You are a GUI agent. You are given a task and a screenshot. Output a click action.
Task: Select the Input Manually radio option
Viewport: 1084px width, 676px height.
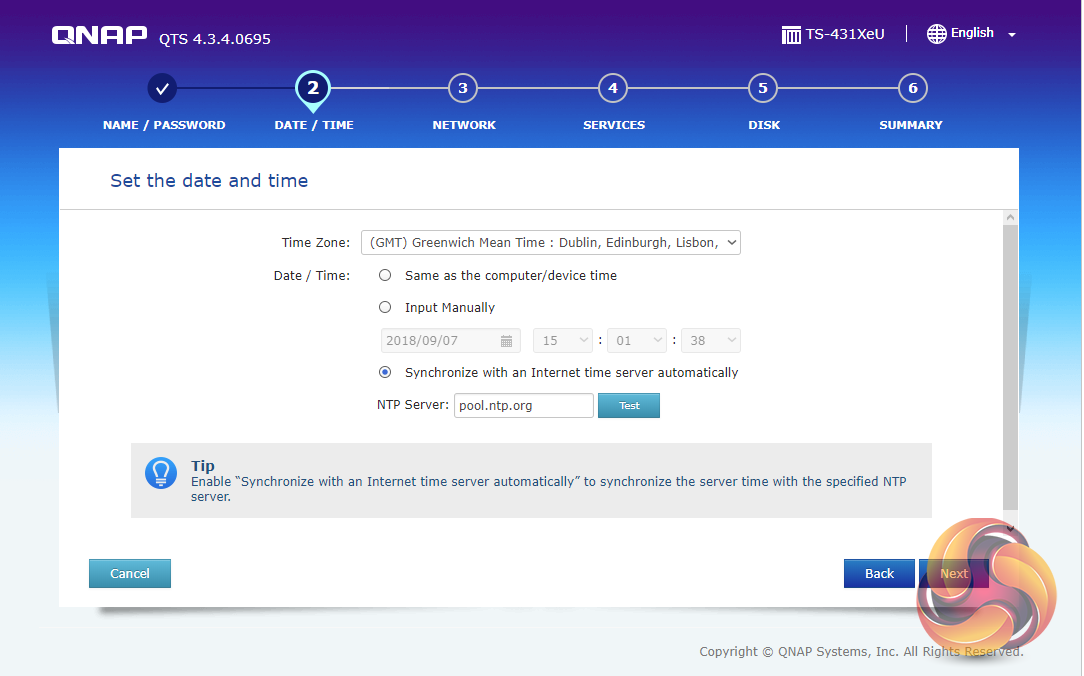click(385, 308)
